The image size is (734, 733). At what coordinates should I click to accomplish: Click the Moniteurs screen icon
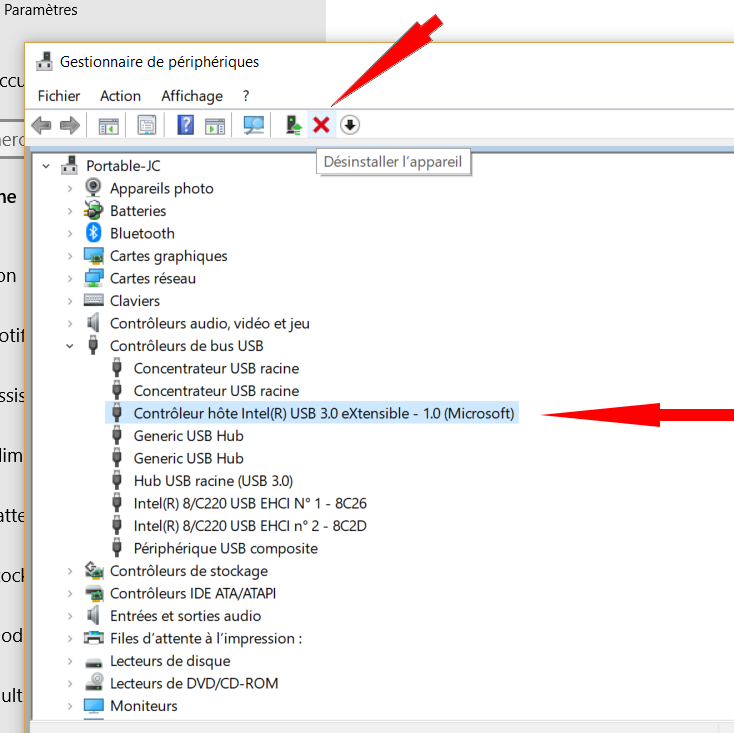pos(94,705)
